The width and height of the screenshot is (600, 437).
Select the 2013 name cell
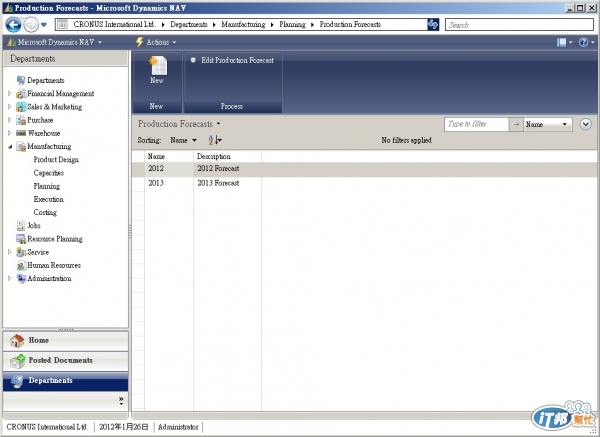[169, 183]
